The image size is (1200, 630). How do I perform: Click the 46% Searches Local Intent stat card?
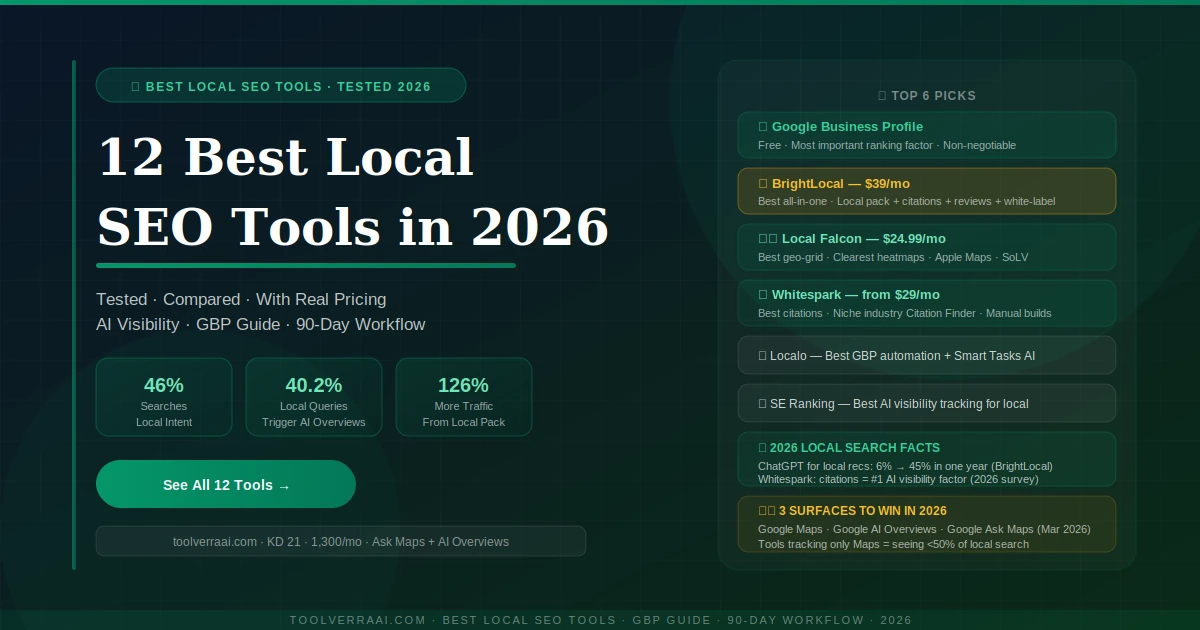pyautogui.click(x=164, y=397)
